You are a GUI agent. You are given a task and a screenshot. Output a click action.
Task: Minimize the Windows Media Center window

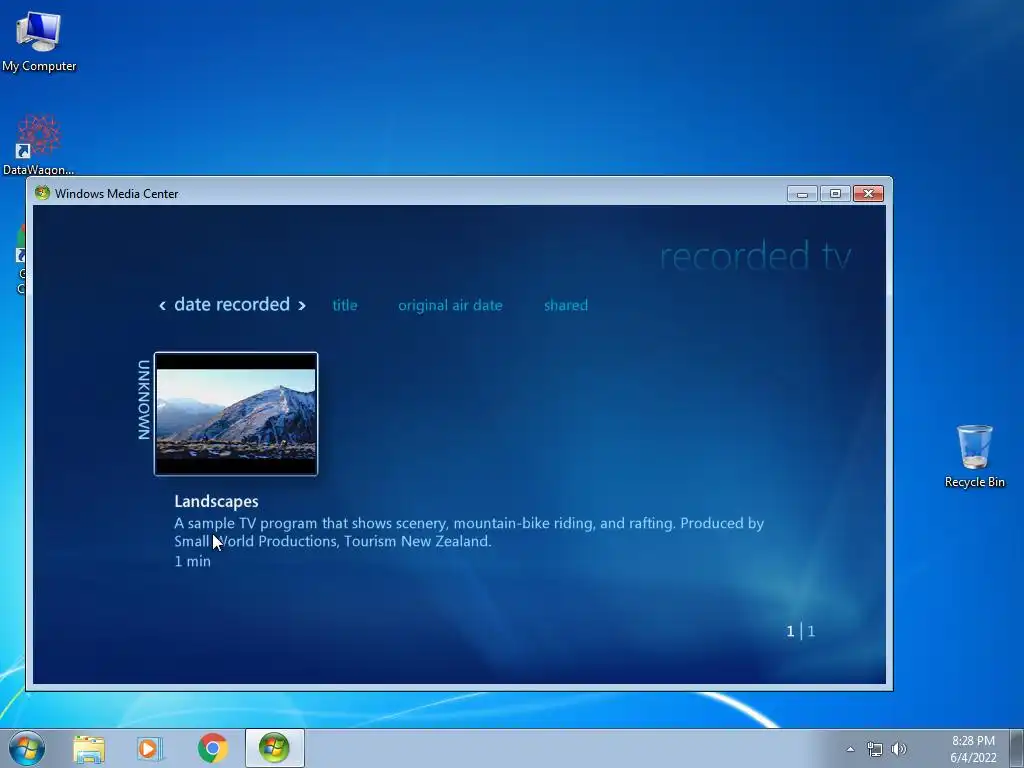(x=802, y=194)
